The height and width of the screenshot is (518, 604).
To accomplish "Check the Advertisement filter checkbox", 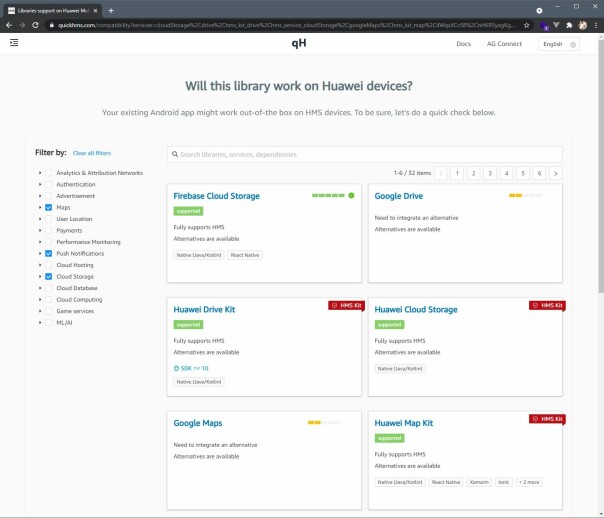I will point(49,196).
